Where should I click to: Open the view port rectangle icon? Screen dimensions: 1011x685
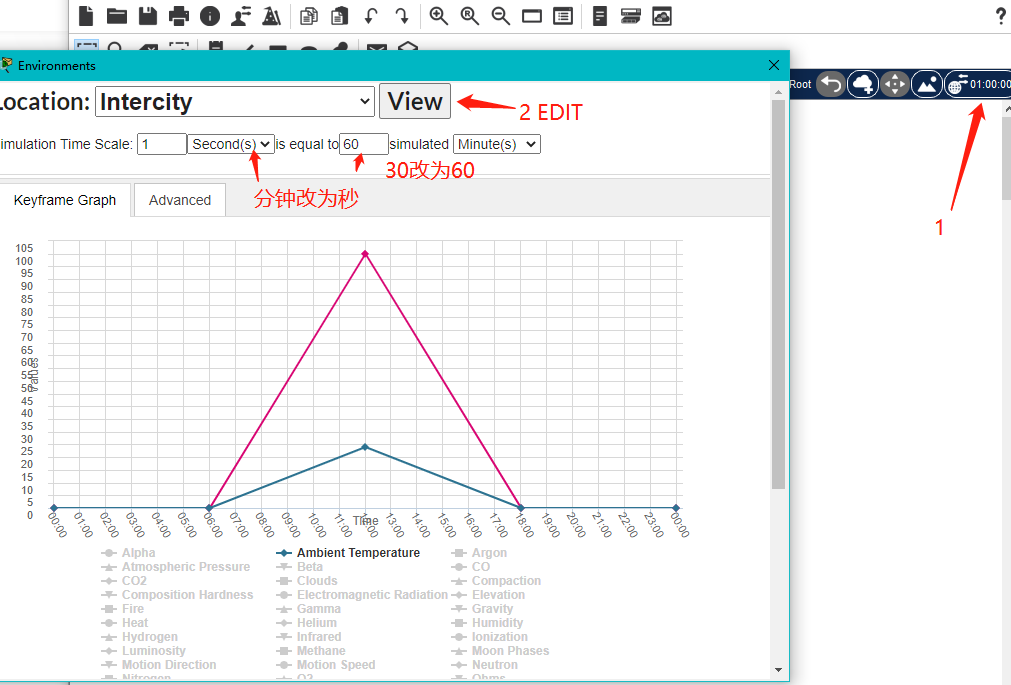(x=532, y=16)
